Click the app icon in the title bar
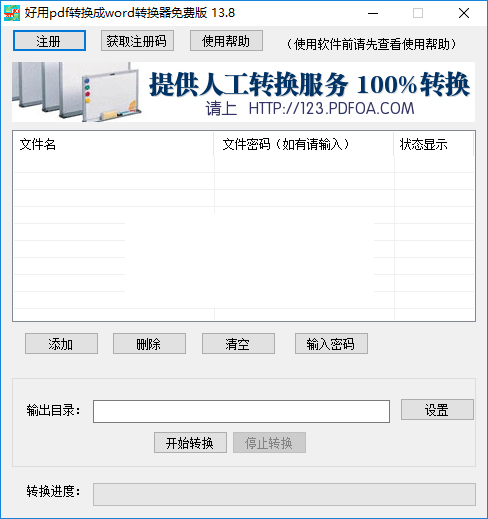The image size is (488, 519). tap(12, 13)
